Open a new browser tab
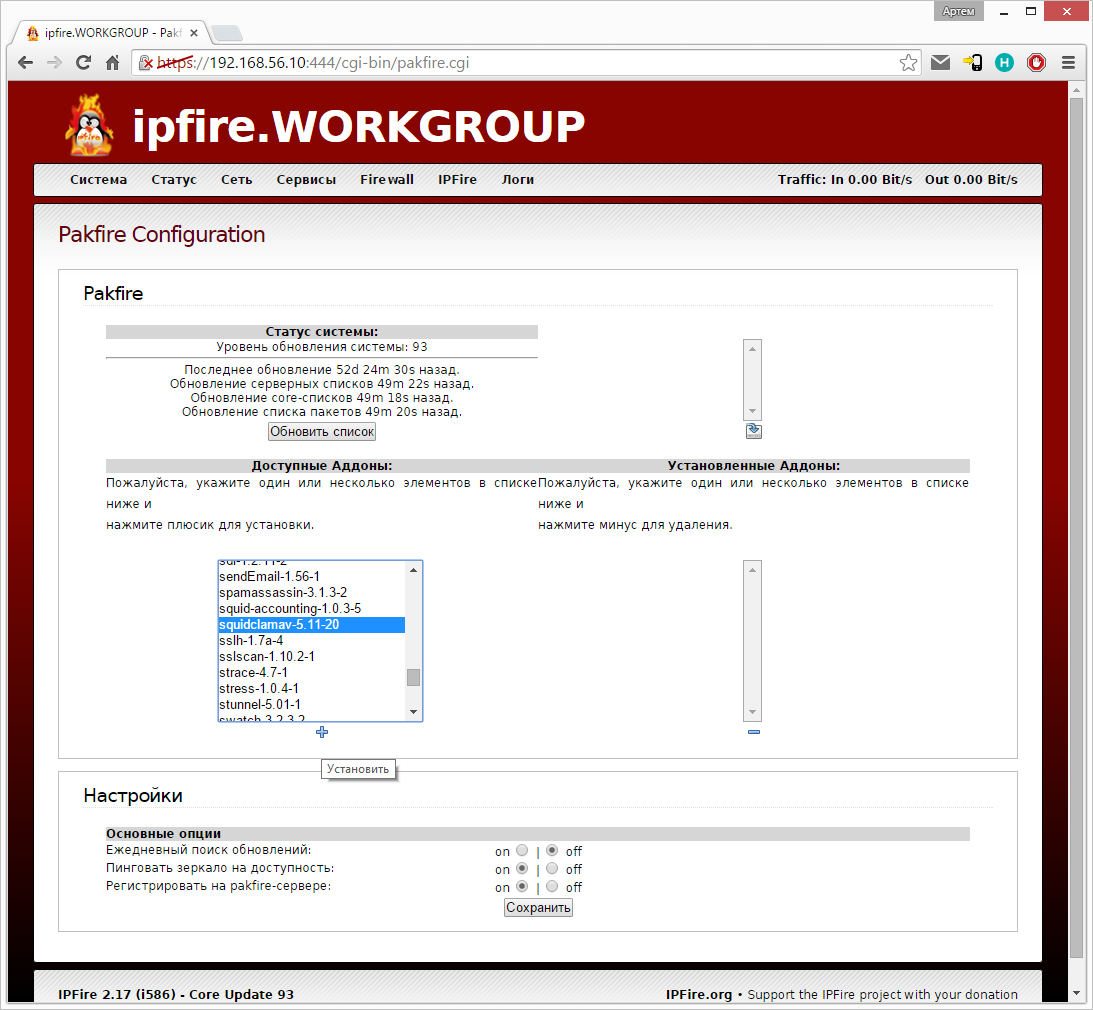Image resolution: width=1093 pixels, height=1010 pixels. [227, 33]
